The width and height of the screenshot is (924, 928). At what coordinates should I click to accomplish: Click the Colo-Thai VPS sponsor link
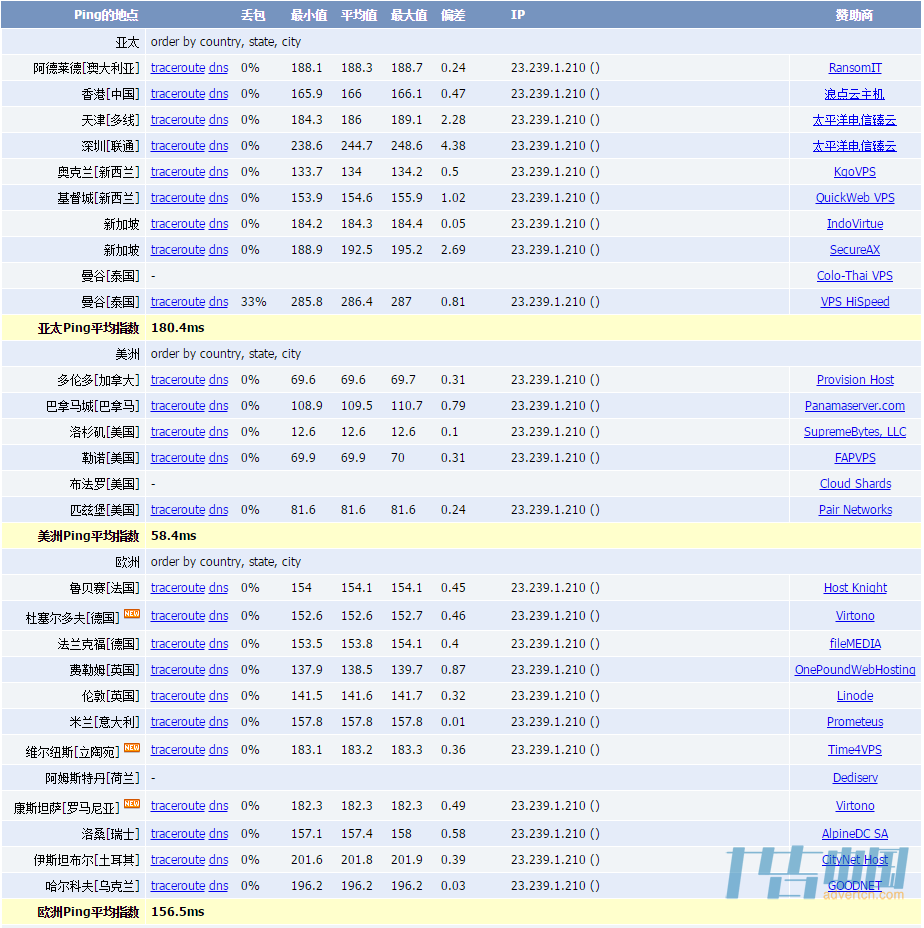(854, 276)
